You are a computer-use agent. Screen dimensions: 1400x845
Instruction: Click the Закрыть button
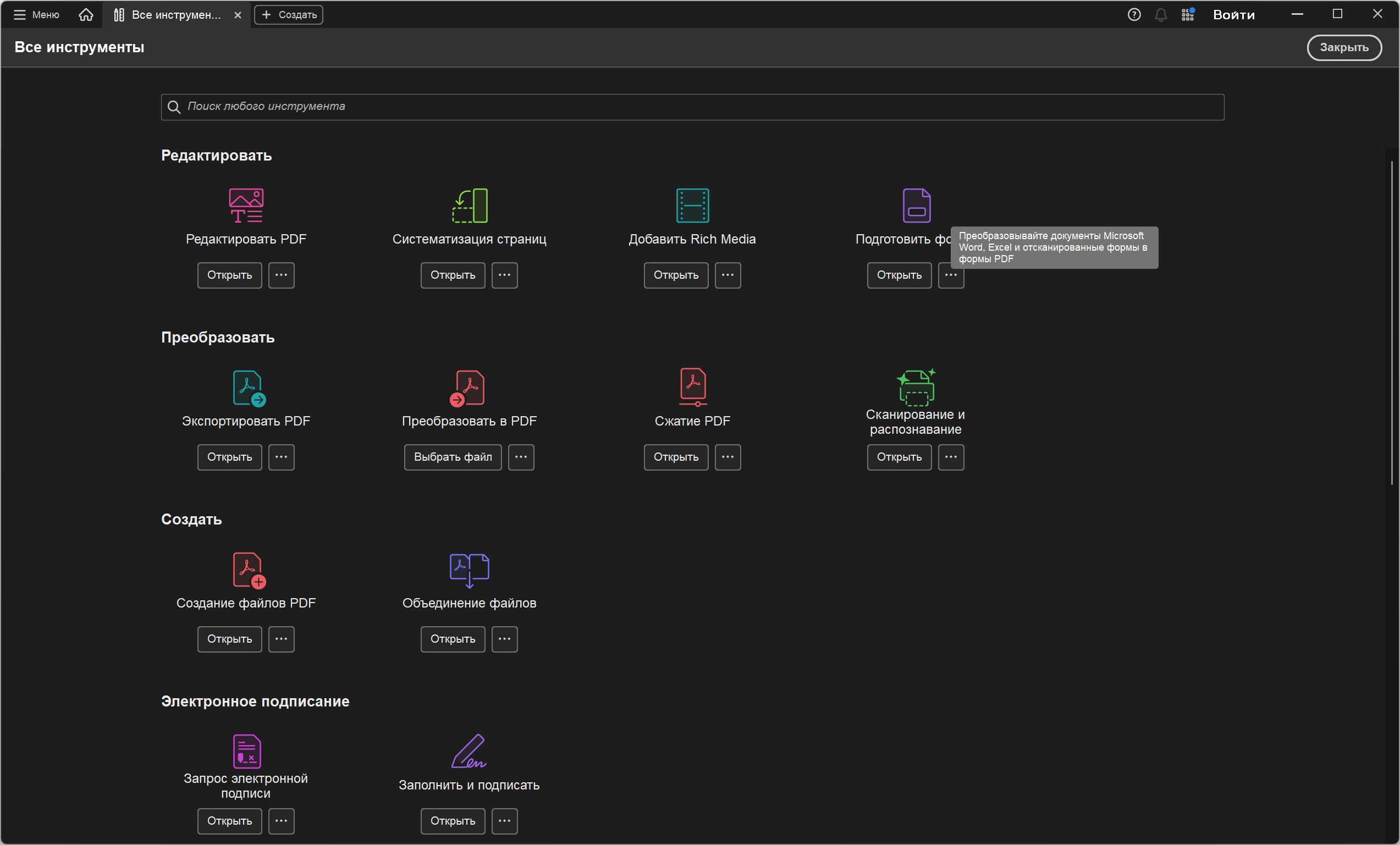click(1343, 47)
